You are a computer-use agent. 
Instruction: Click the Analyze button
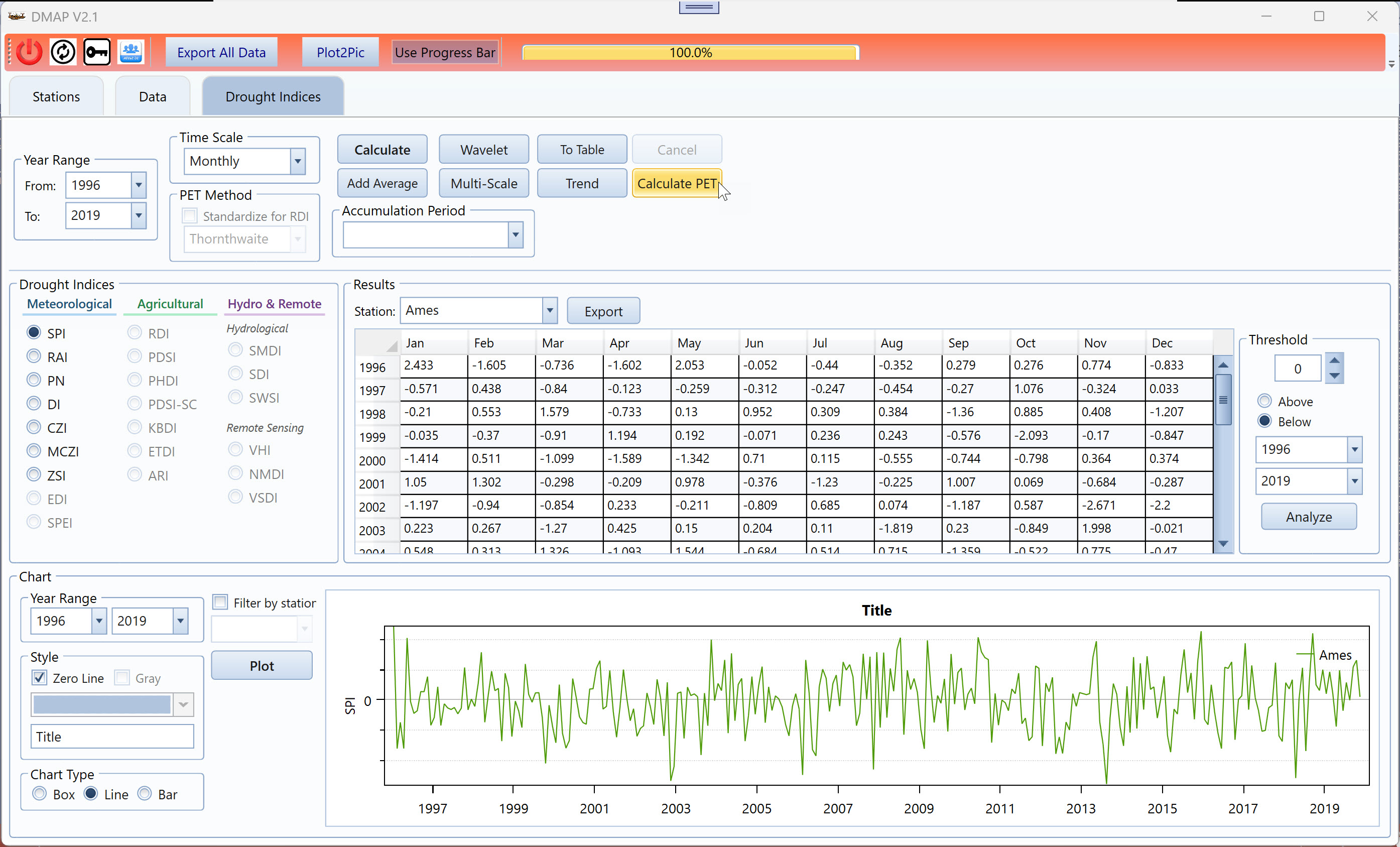point(1309,517)
